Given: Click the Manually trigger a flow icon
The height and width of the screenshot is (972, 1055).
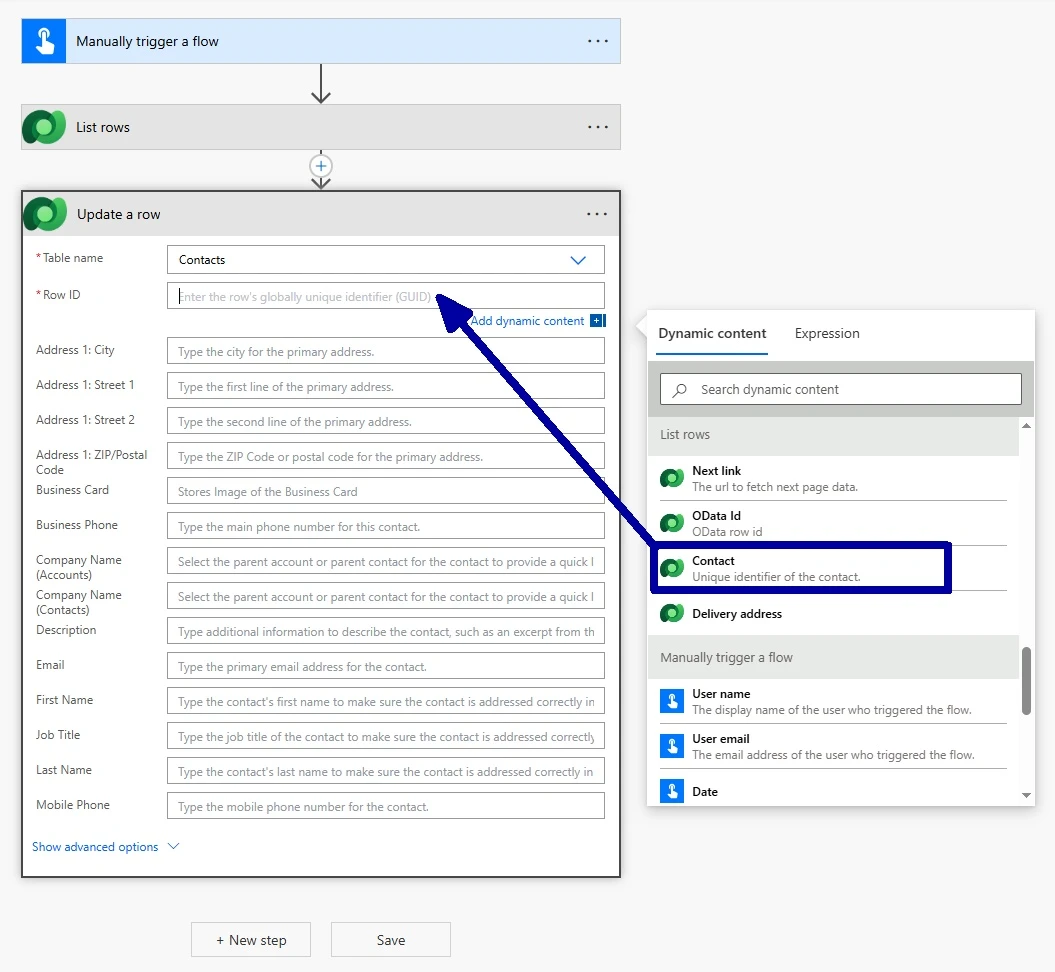Looking at the screenshot, I should pos(44,41).
